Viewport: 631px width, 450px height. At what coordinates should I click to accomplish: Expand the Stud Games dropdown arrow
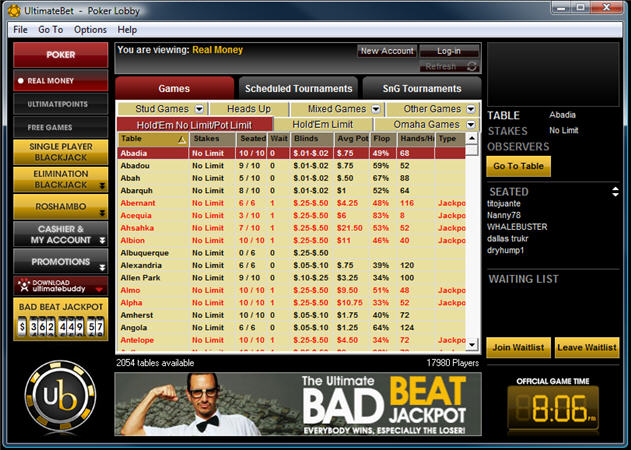click(x=199, y=109)
